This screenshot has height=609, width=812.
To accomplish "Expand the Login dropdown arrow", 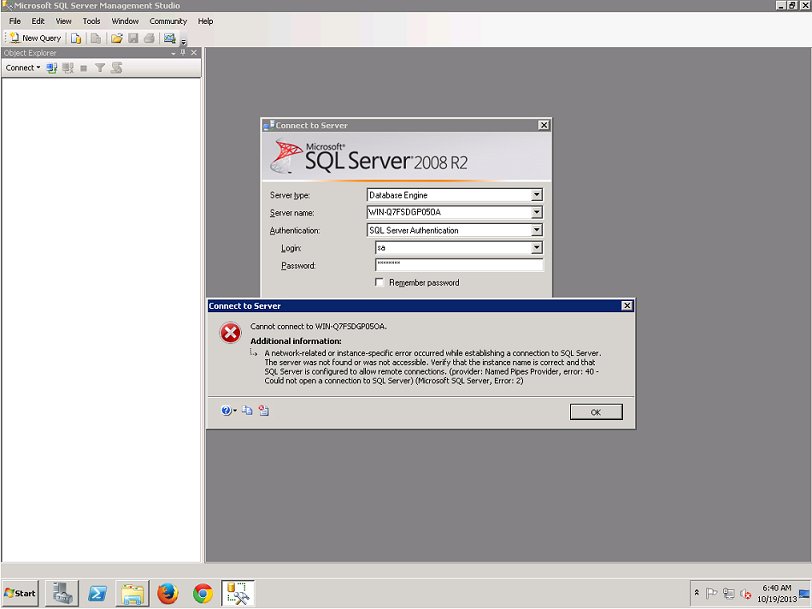I will tap(536, 248).
